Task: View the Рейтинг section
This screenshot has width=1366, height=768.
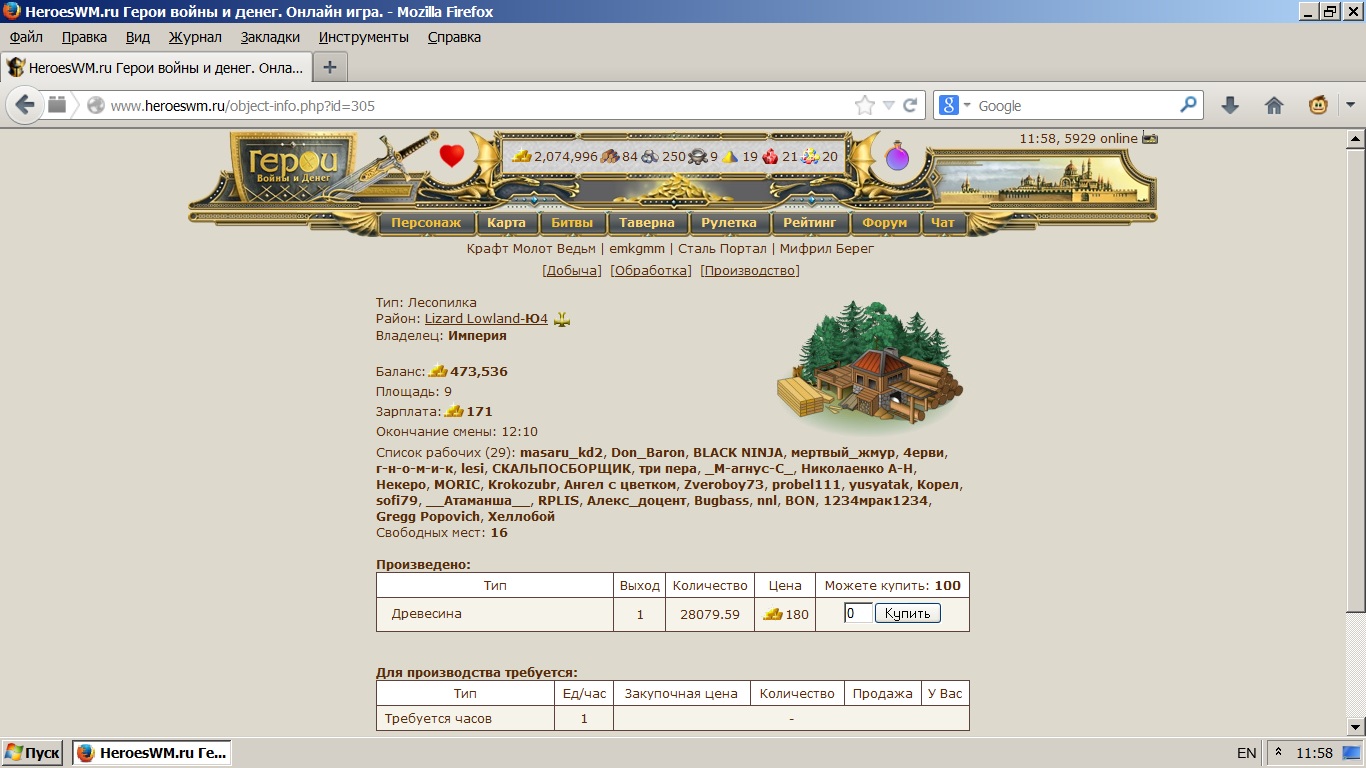Action: coord(810,222)
